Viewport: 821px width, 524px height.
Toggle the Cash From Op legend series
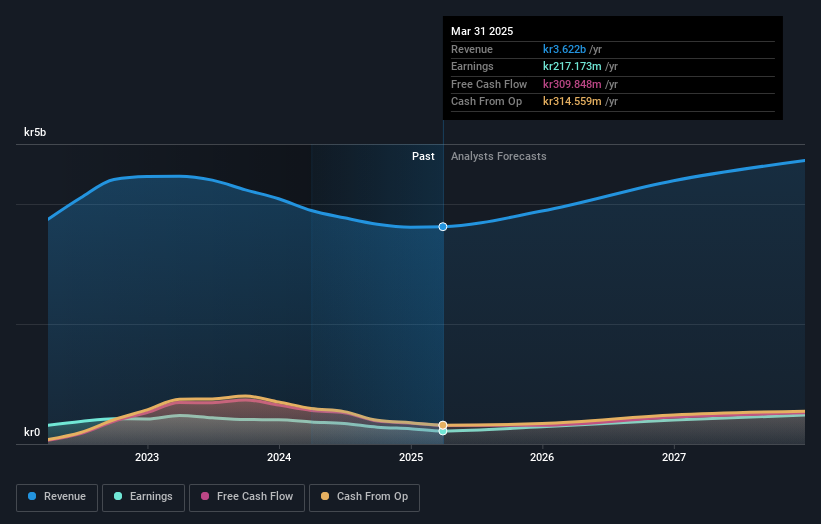point(364,497)
